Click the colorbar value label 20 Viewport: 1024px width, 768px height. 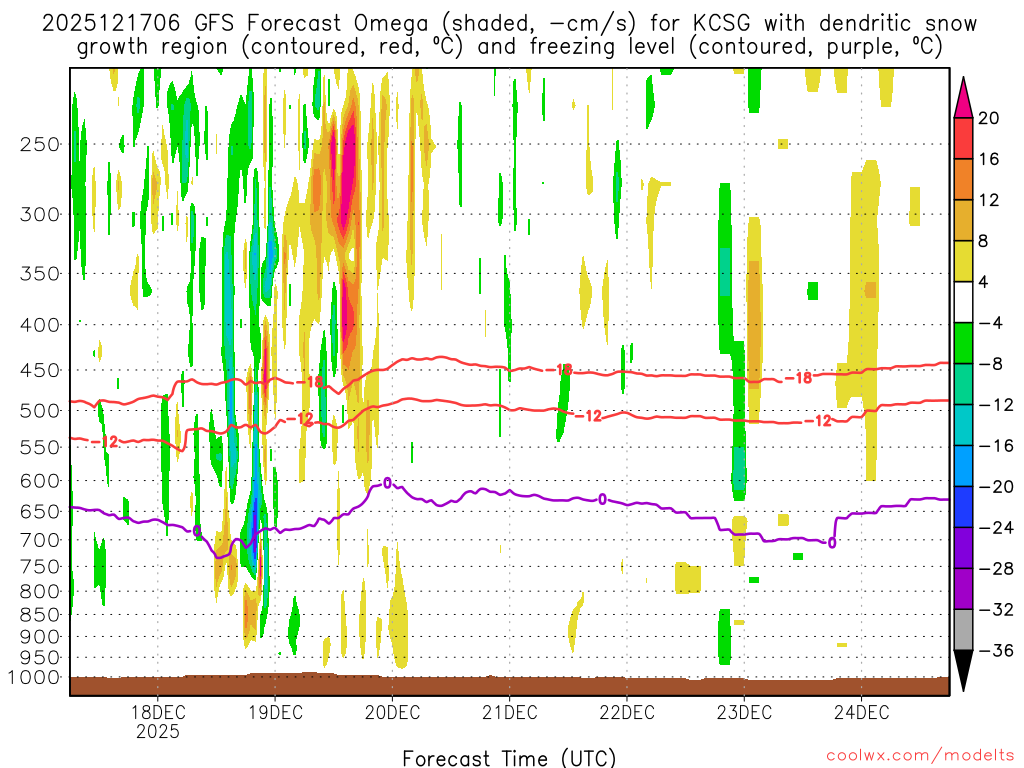click(989, 118)
